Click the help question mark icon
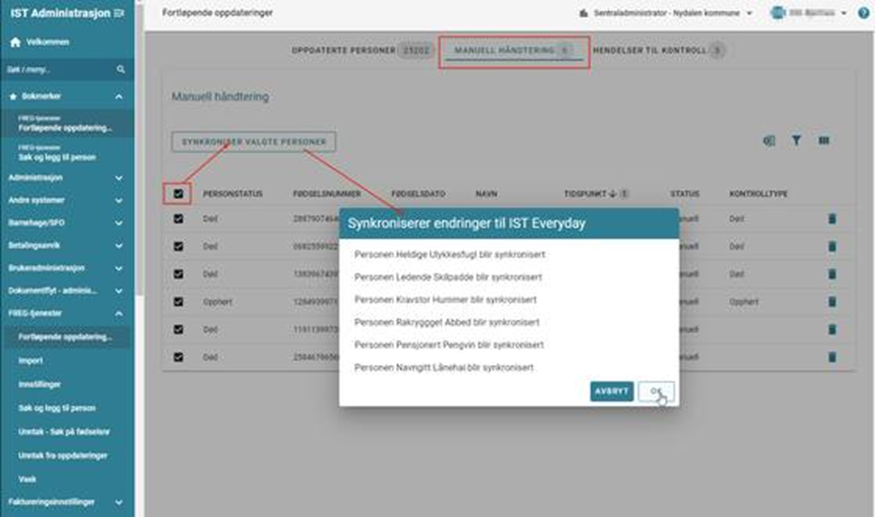 pyautogui.click(x=864, y=13)
